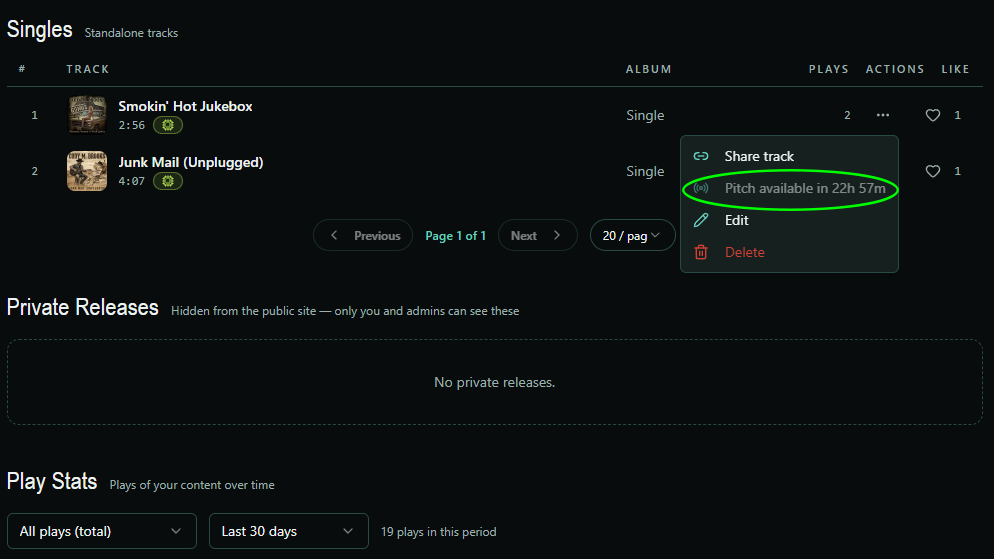Click the 4:07 duration of Junk Mail
Viewport: 994px width, 559px height.
click(x=132, y=181)
